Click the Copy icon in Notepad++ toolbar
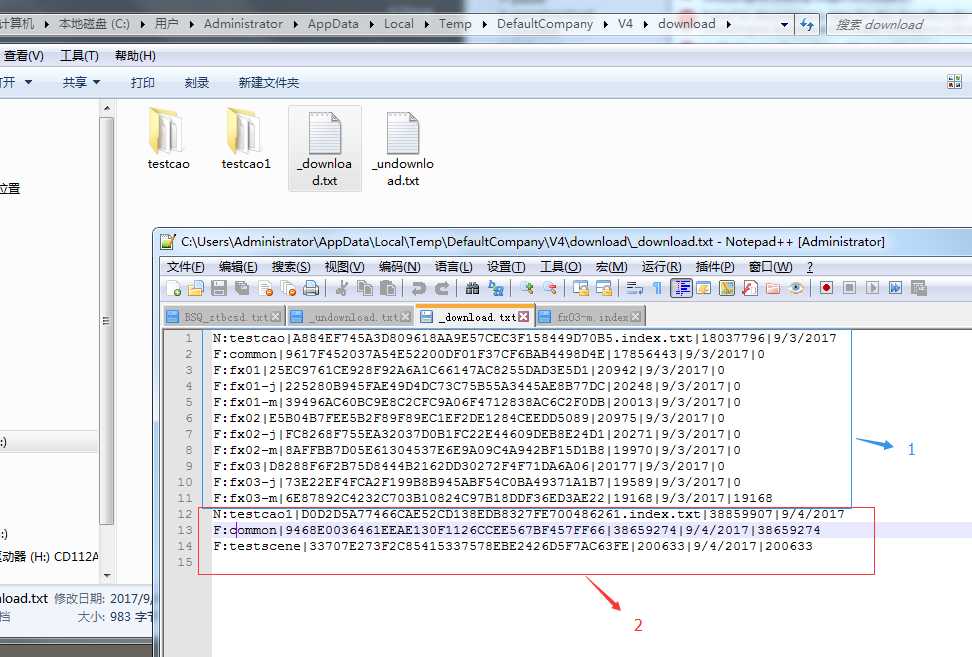The width and height of the screenshot is (972, 657). (x=365, y=288)
